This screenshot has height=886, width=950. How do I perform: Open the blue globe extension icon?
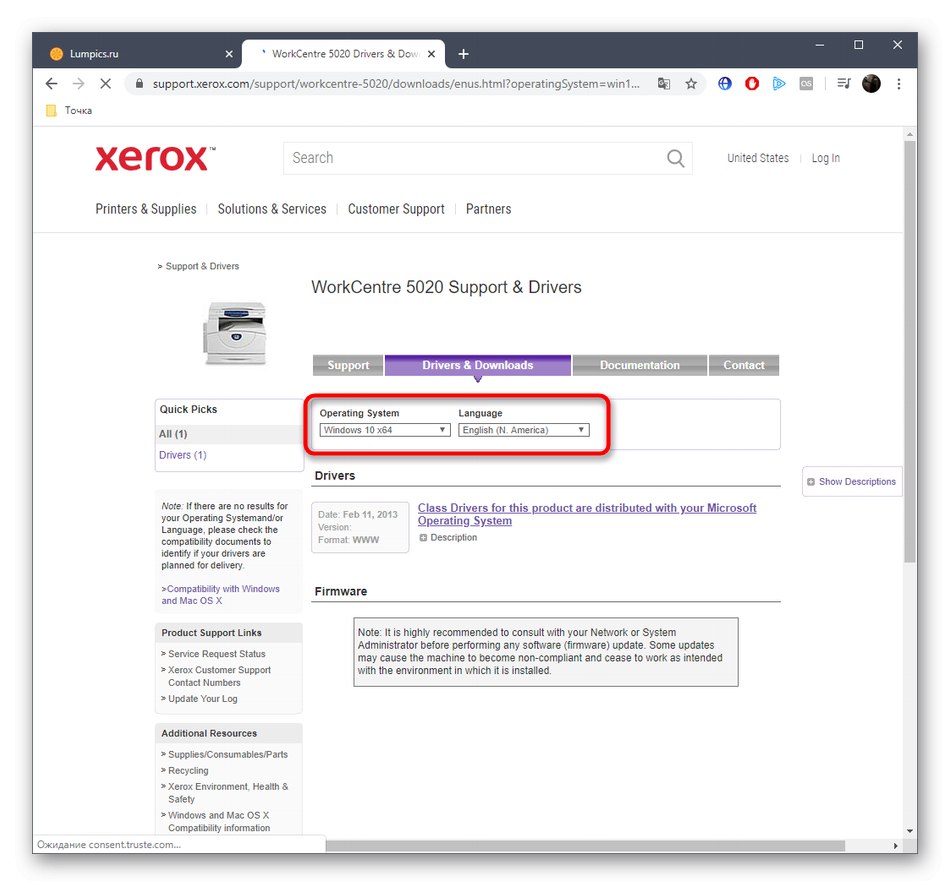725,84
